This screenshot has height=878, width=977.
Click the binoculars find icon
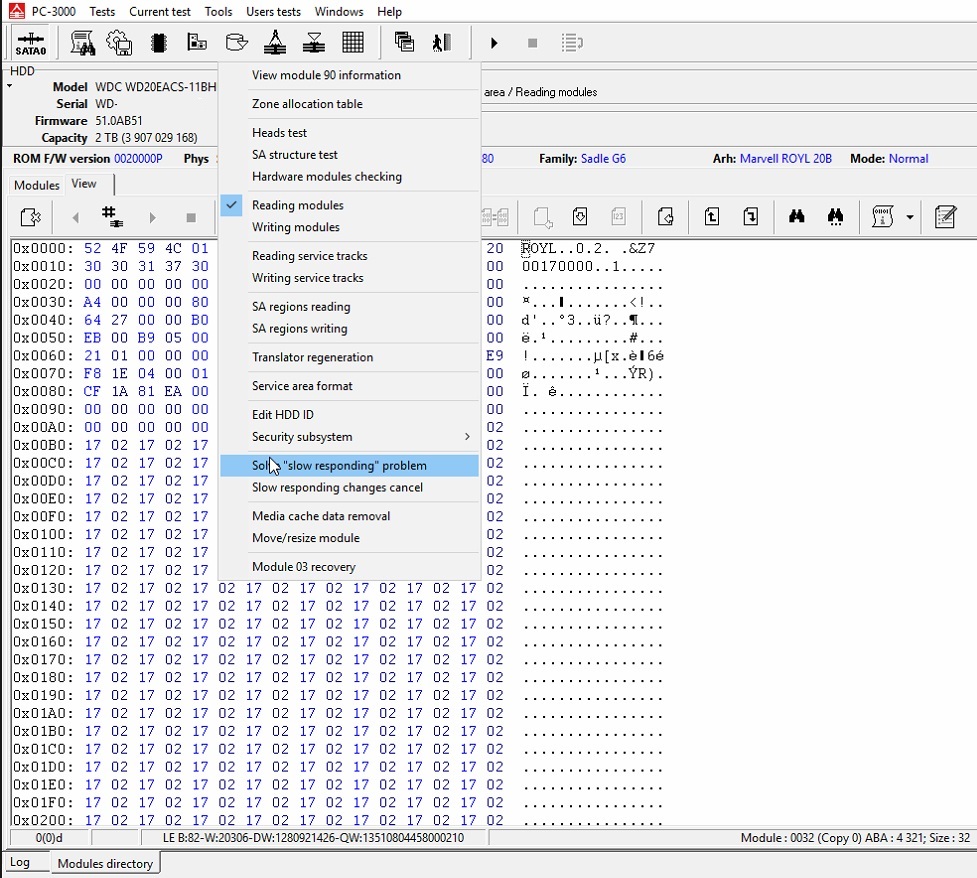tap(796, 216)
